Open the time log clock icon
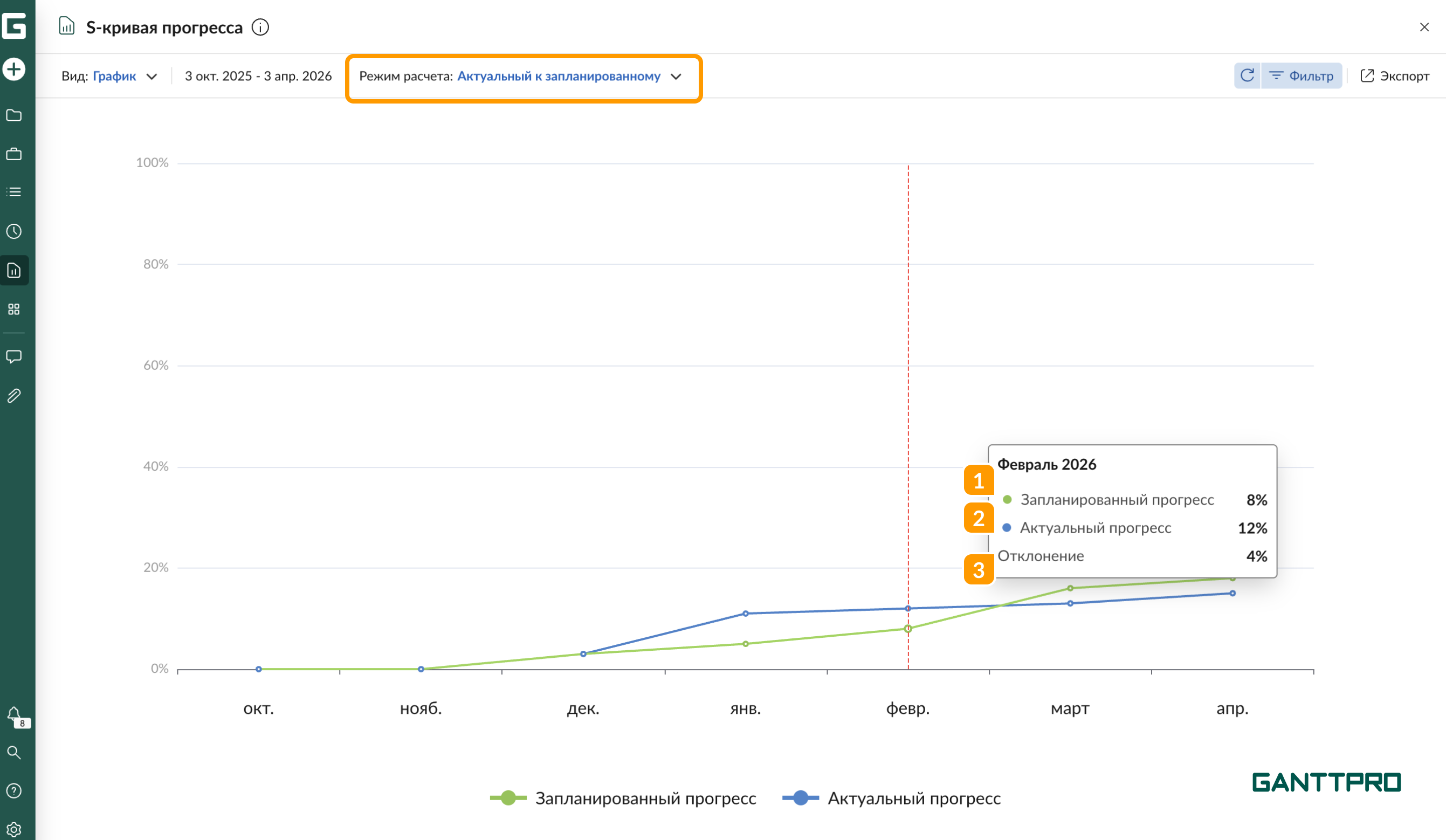 click(x=14, y=231)
